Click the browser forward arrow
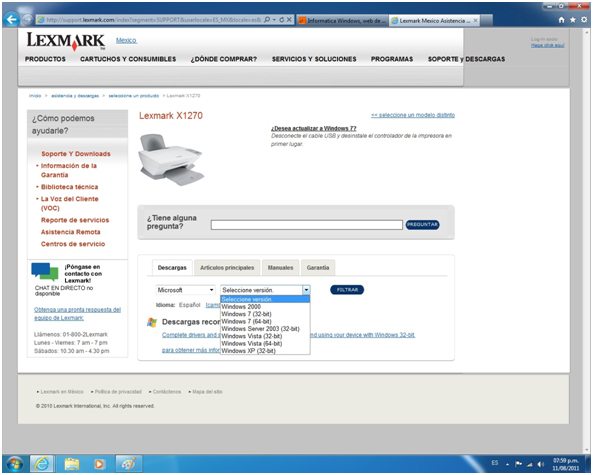 pyautogui.click(x=27, y=19)
